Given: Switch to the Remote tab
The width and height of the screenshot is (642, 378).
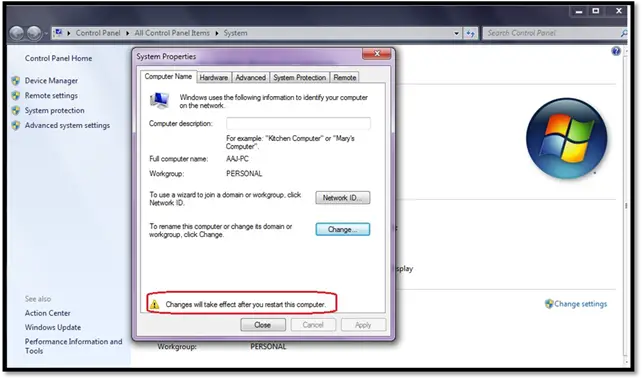Looking at the screenshot, I should [x=344, y=77].
